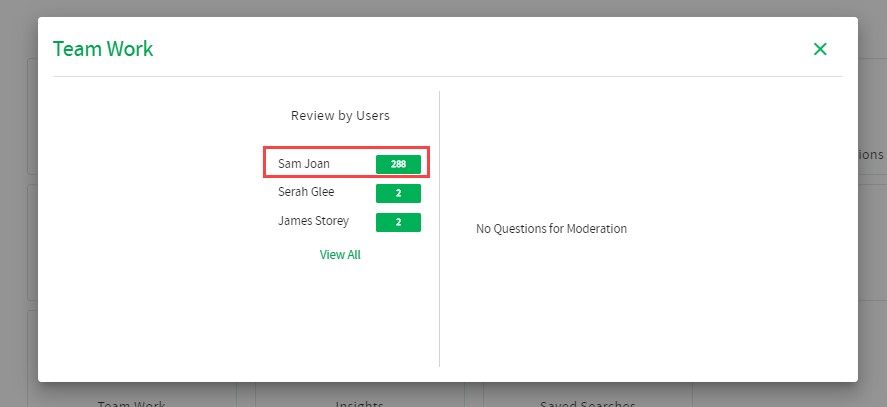
Task: Click the Review by Users heading
Action: [340, 115]
